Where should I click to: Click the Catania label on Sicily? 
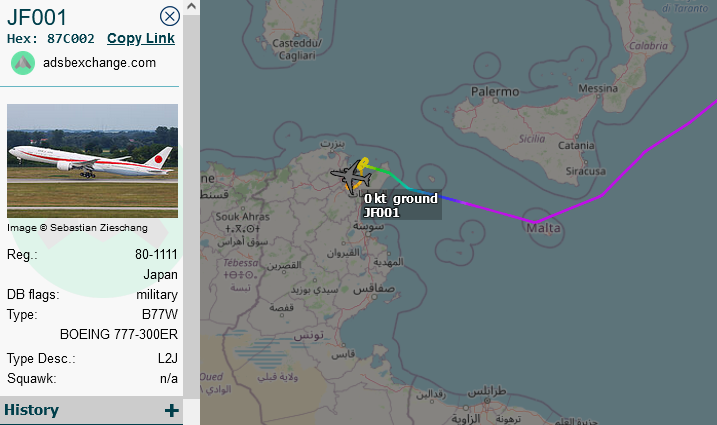[576, 145]
